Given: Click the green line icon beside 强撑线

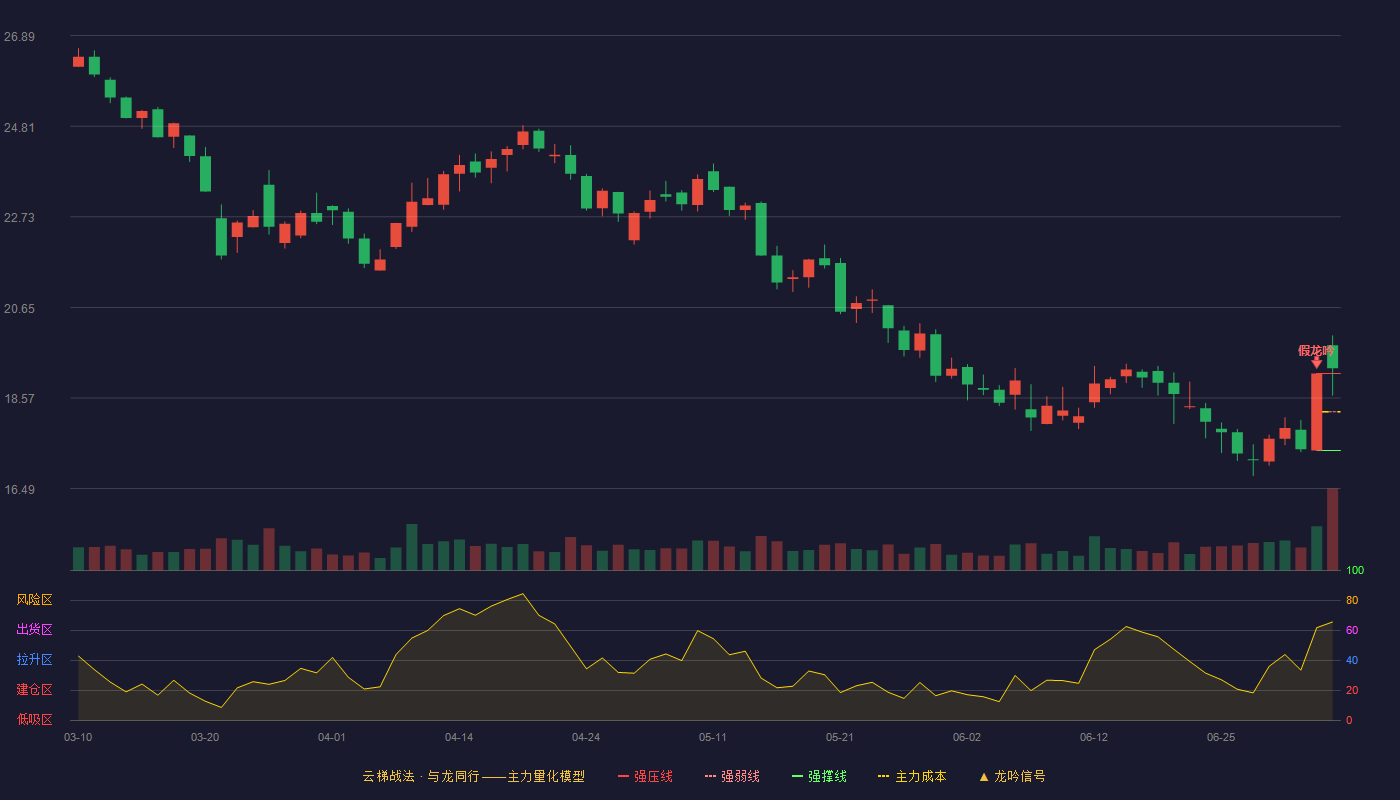Looking at the screenshot, I should (797, 777).
